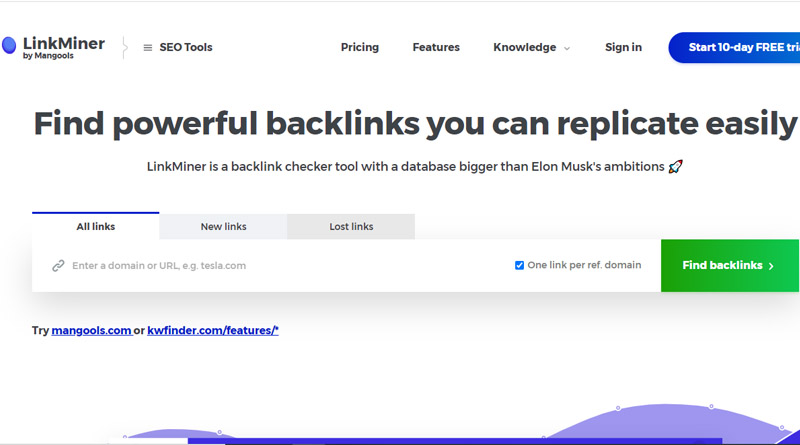
Task: Go to Features in the navigation
Action: (436, 47)
